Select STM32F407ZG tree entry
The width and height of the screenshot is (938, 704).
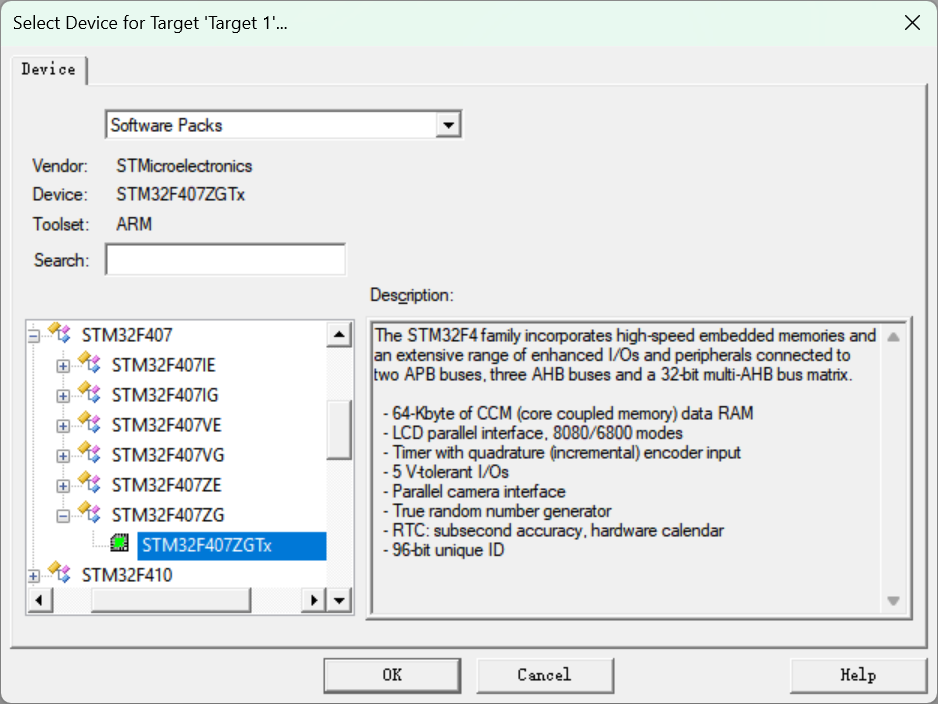[168, 515]
